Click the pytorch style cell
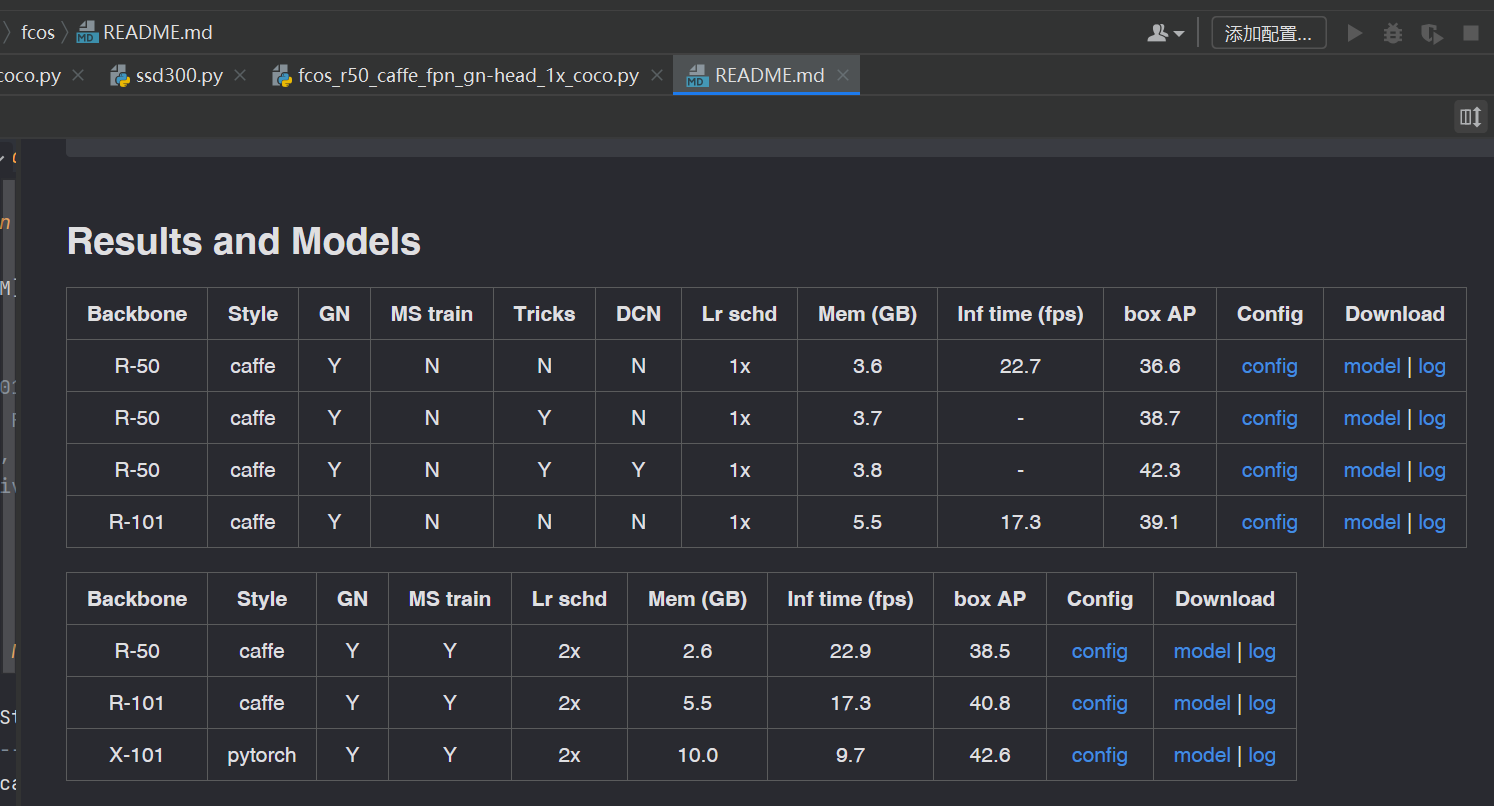 pyautogui.click(x=262, y=755)
